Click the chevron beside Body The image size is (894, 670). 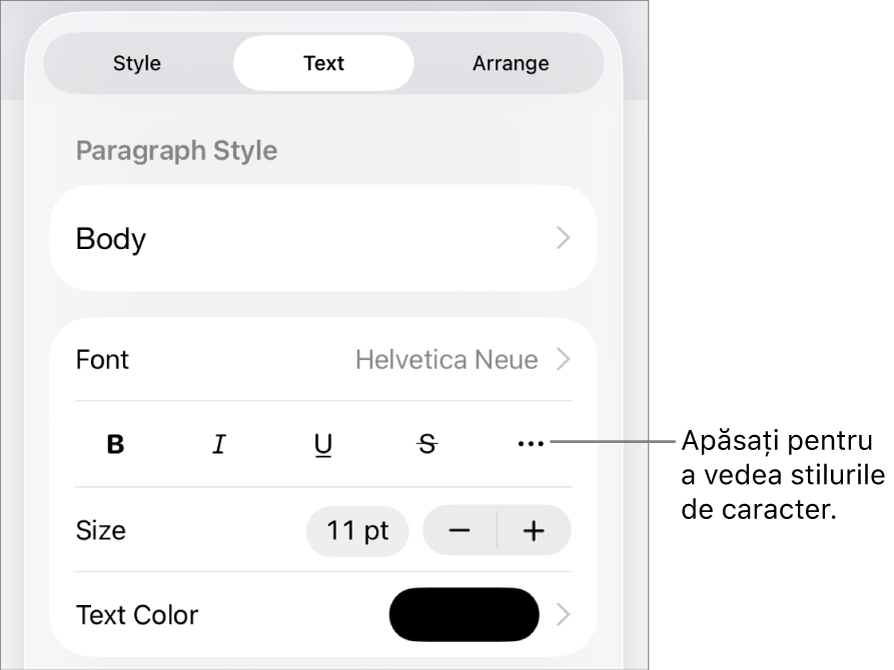[563, 239]
